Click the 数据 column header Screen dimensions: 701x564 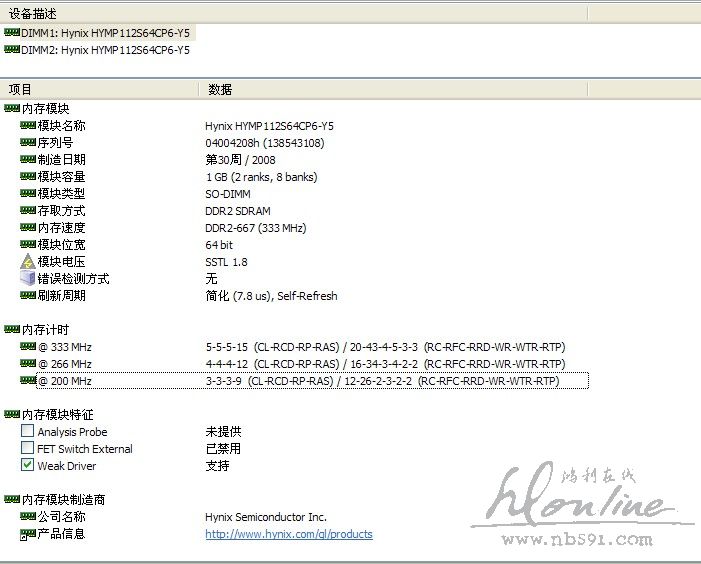pos(393,89)
